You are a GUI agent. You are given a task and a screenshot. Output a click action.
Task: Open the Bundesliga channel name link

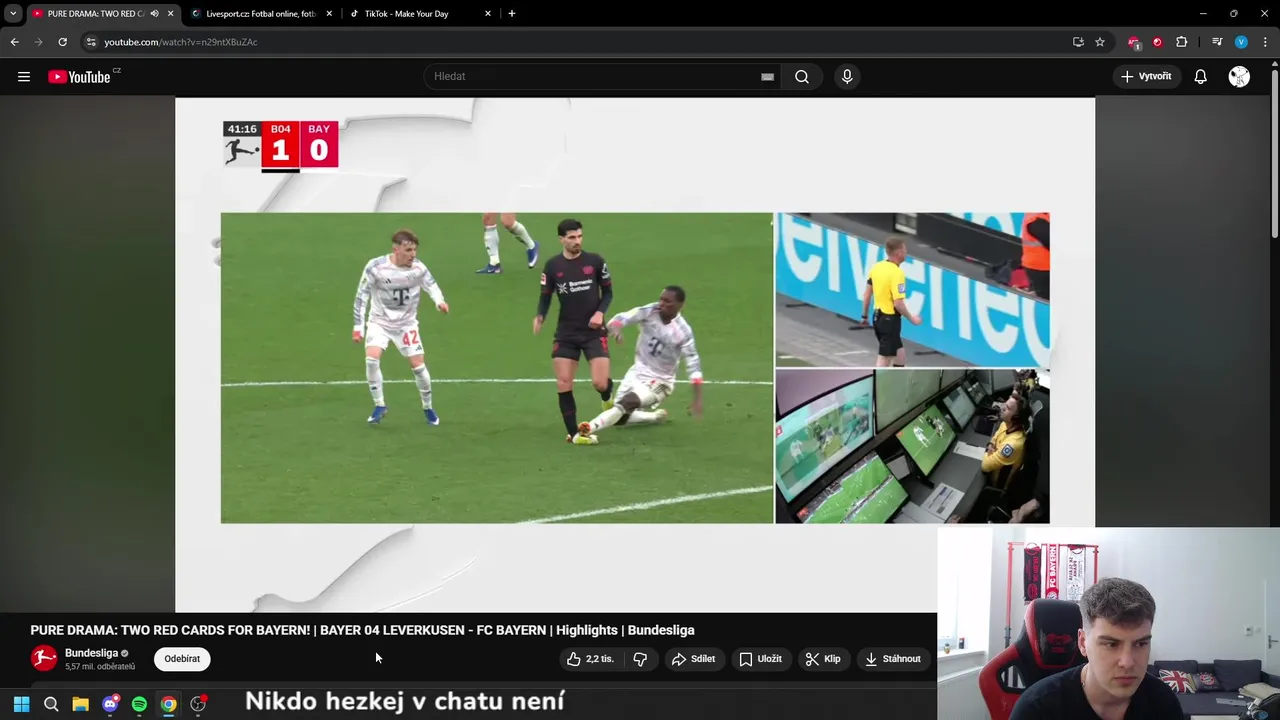91,653
